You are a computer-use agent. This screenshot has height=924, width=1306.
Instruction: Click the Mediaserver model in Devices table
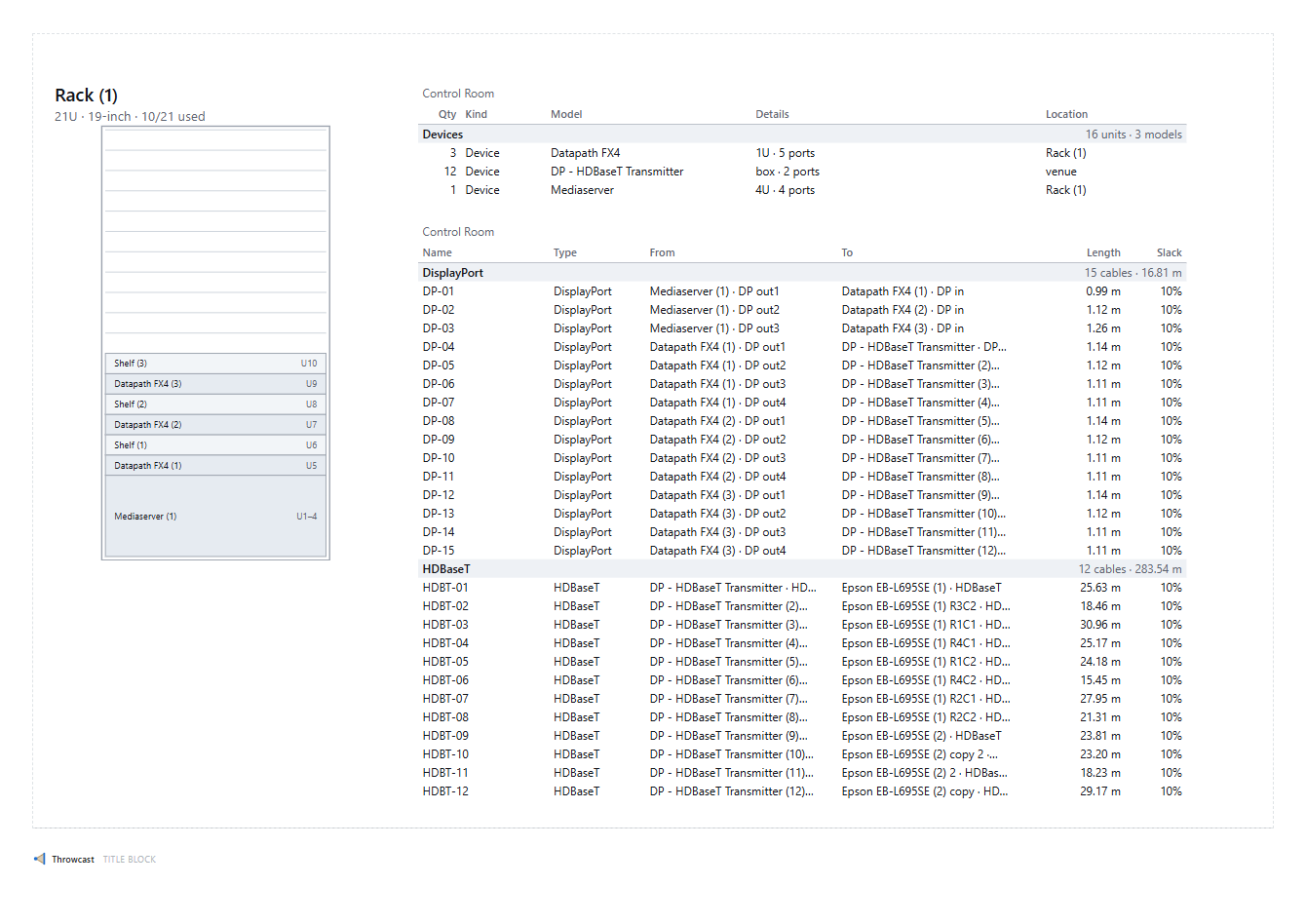point(582,190)
